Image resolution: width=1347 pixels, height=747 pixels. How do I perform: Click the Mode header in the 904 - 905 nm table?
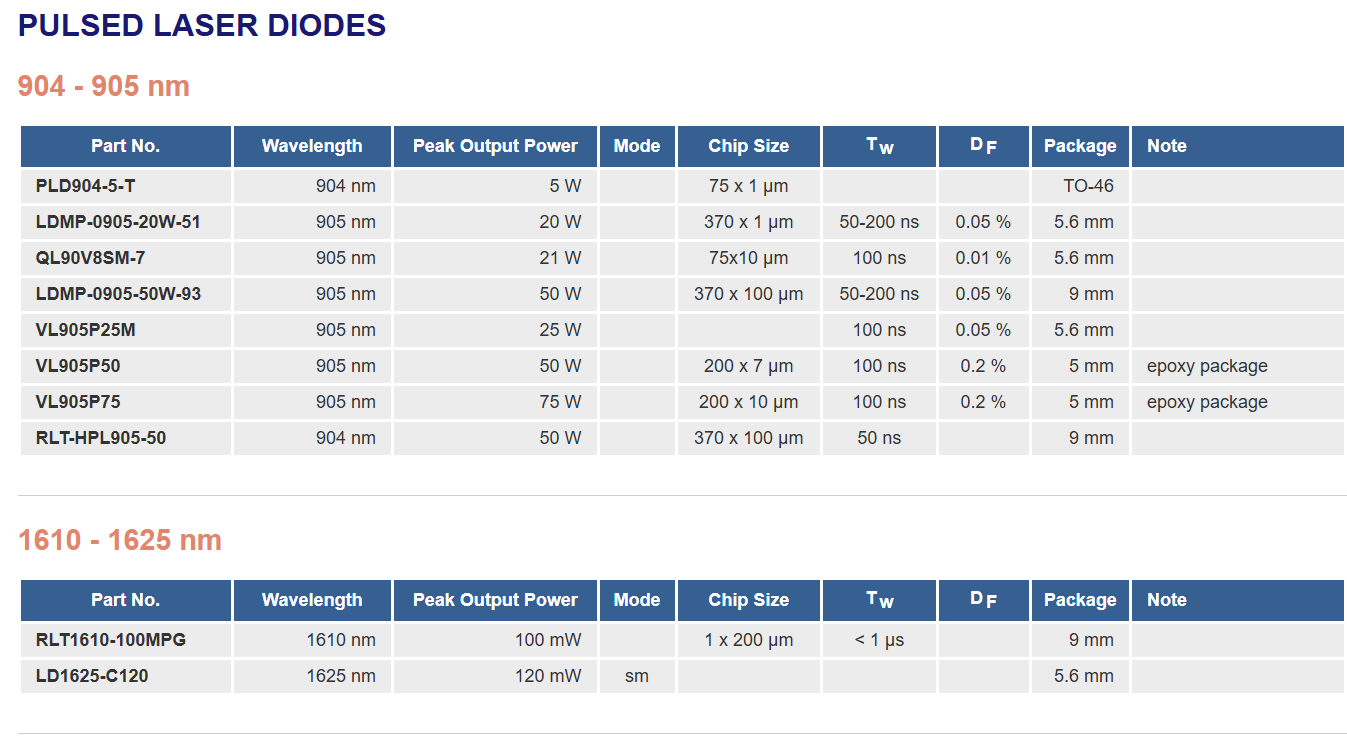click(x=637, y=146)
